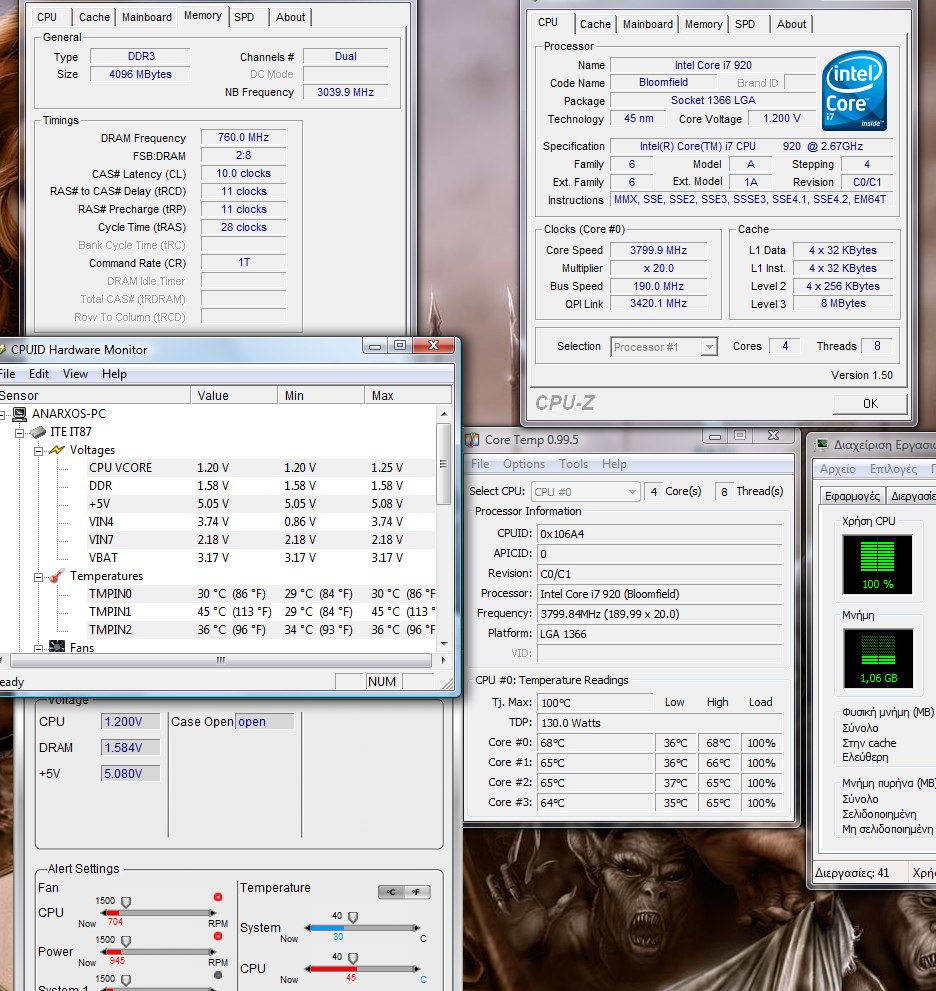Open the View menu in Hardware Monitor
This screenshot has height=991, width=936.
(75, 374)
